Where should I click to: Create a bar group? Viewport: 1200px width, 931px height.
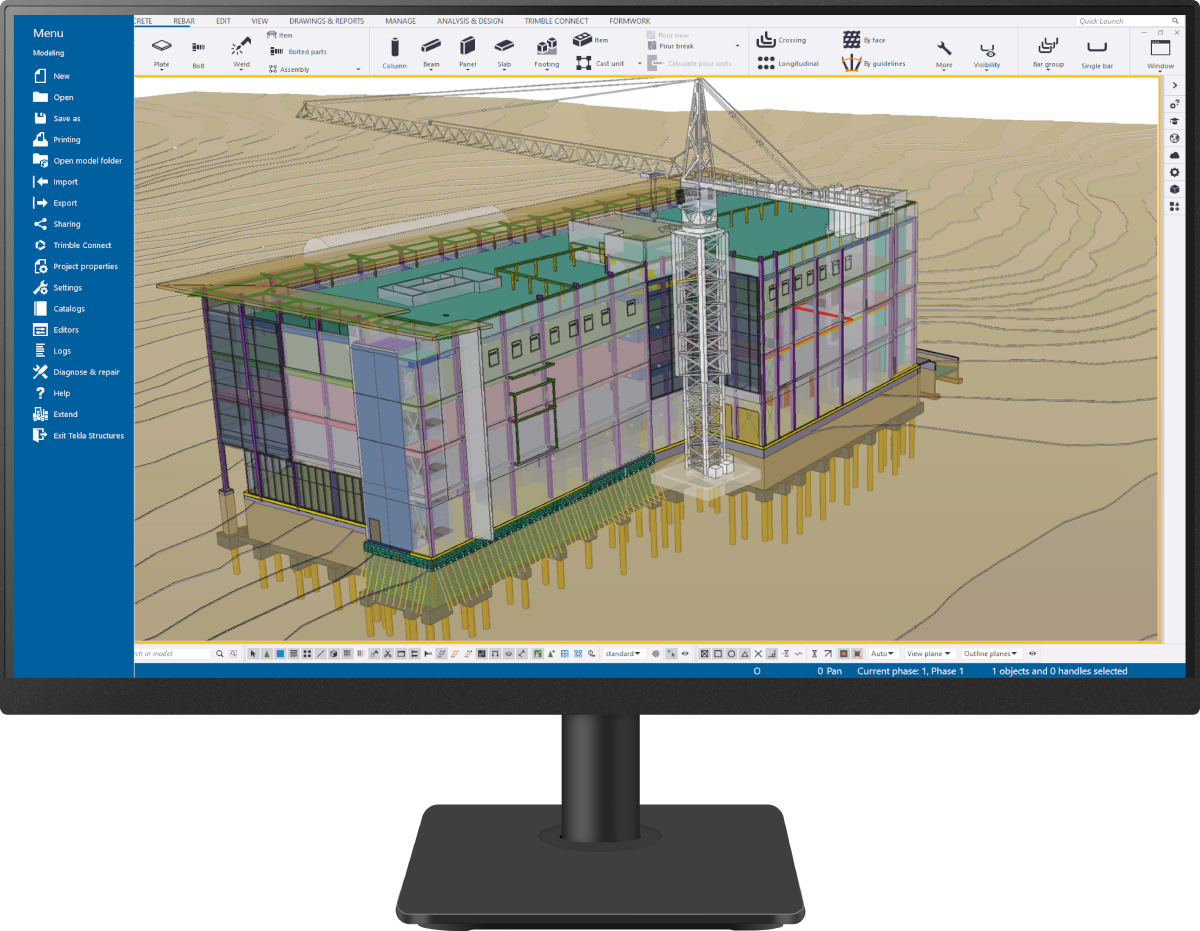1048,52
